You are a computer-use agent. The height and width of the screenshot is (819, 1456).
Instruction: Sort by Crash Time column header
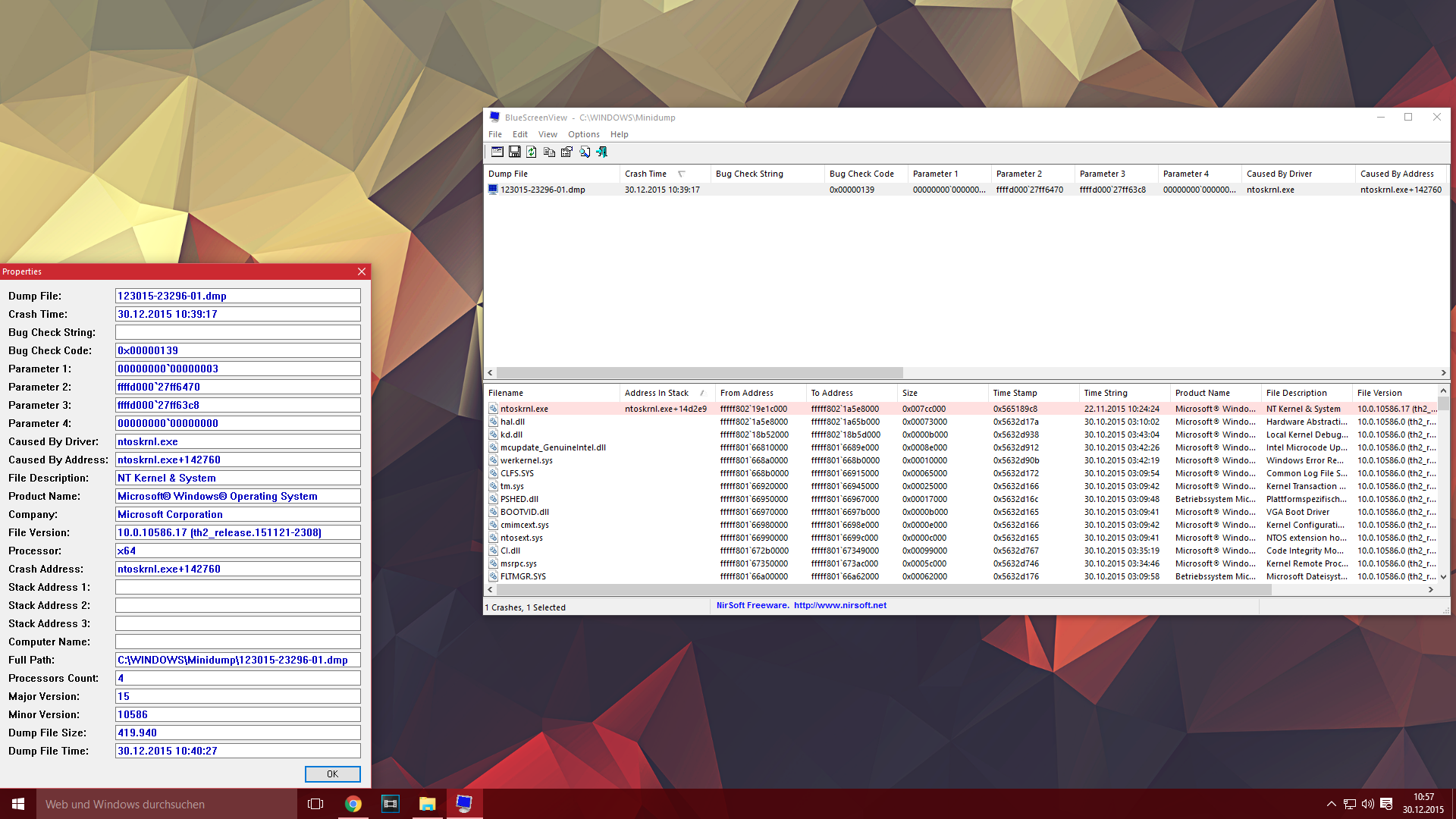pos(646,174)
